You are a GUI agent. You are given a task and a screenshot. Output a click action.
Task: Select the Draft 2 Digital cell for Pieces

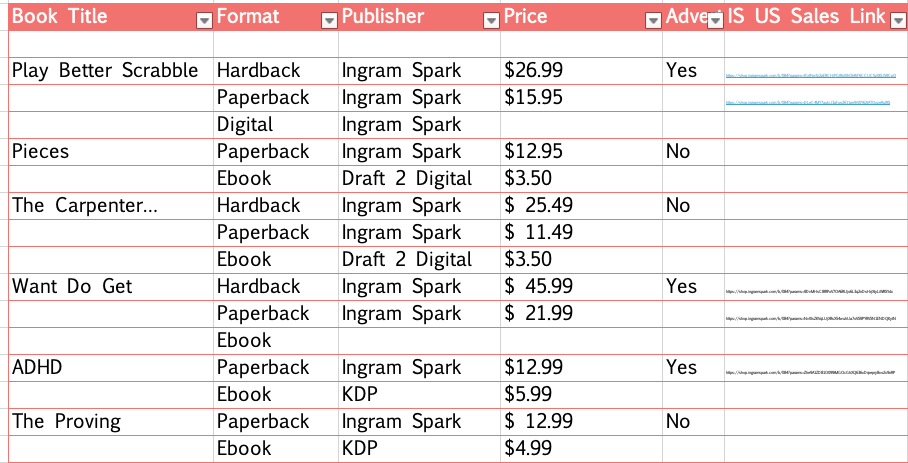pyautogui.click(x=419, y=179)
